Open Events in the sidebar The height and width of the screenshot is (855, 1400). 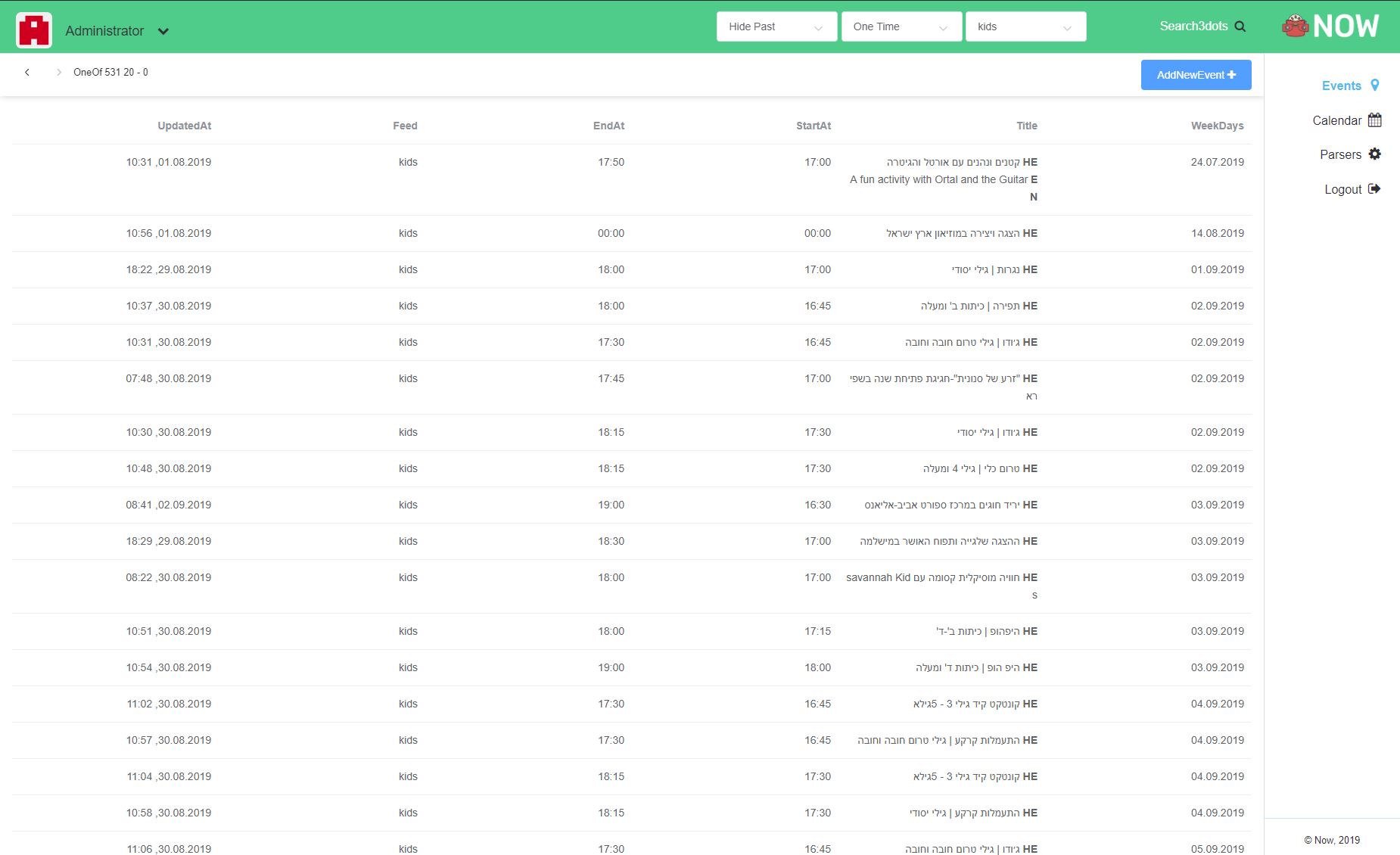click(x=1341, y=85)
